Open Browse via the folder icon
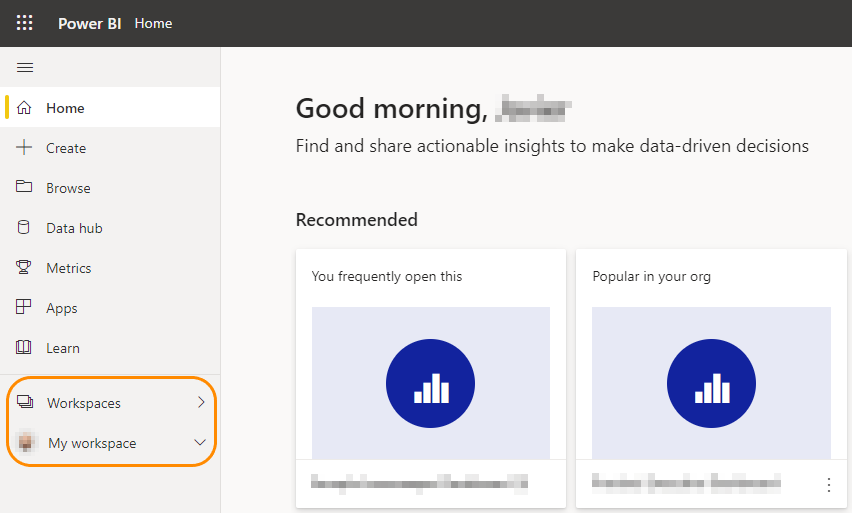This screenshot has height=513, width=852. [x=25, y=188]
